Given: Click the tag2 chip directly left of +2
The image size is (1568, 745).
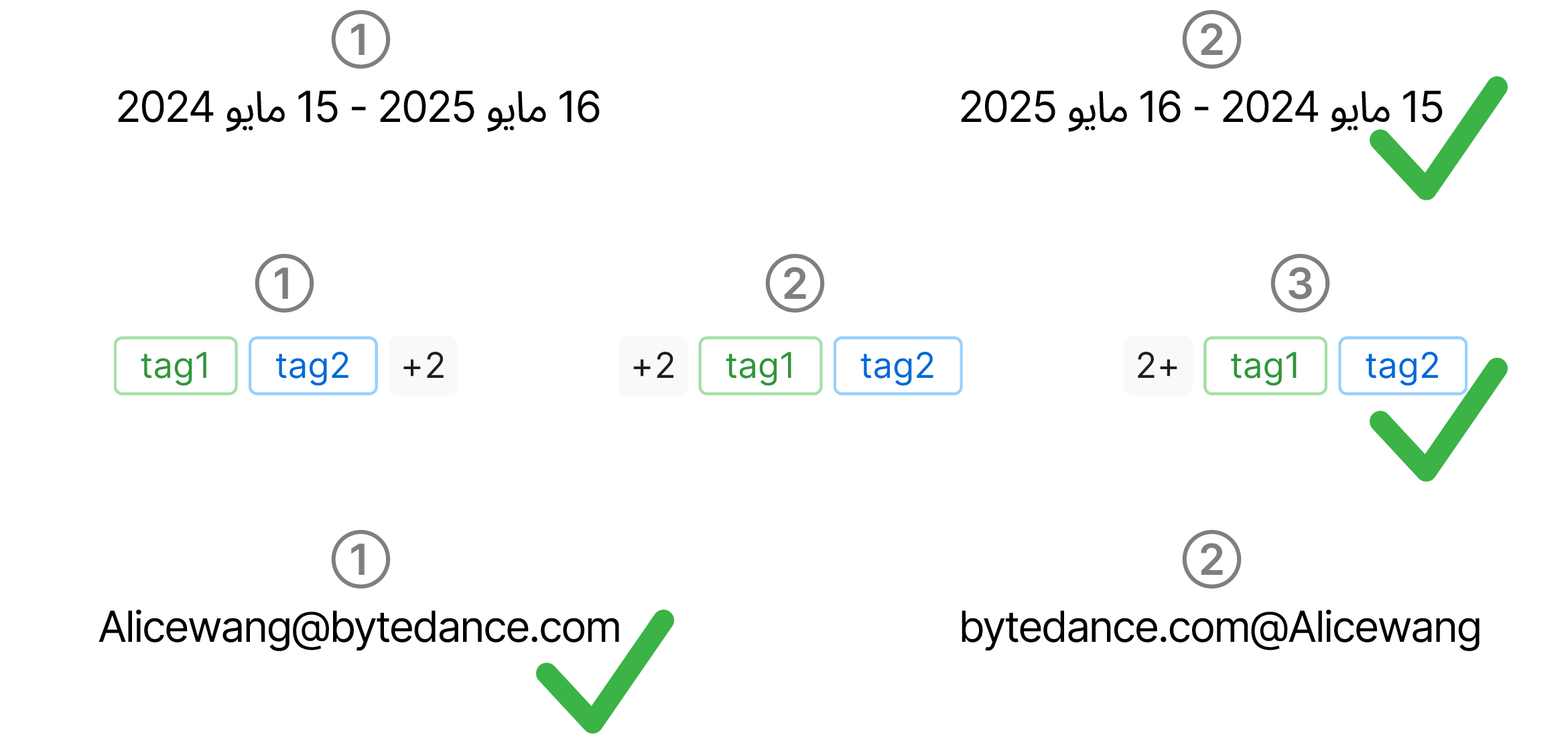Looking at the screenshot, I should coord(313,366).
